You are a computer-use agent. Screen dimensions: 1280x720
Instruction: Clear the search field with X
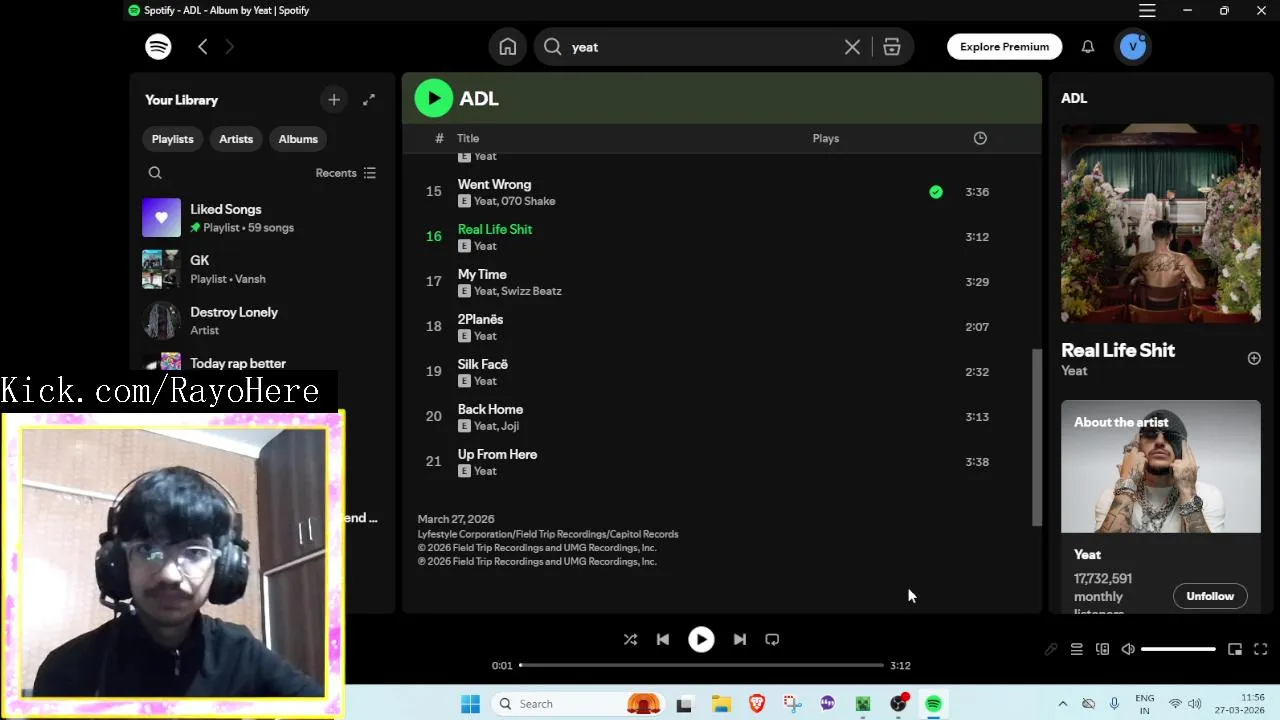coord(852,47)
